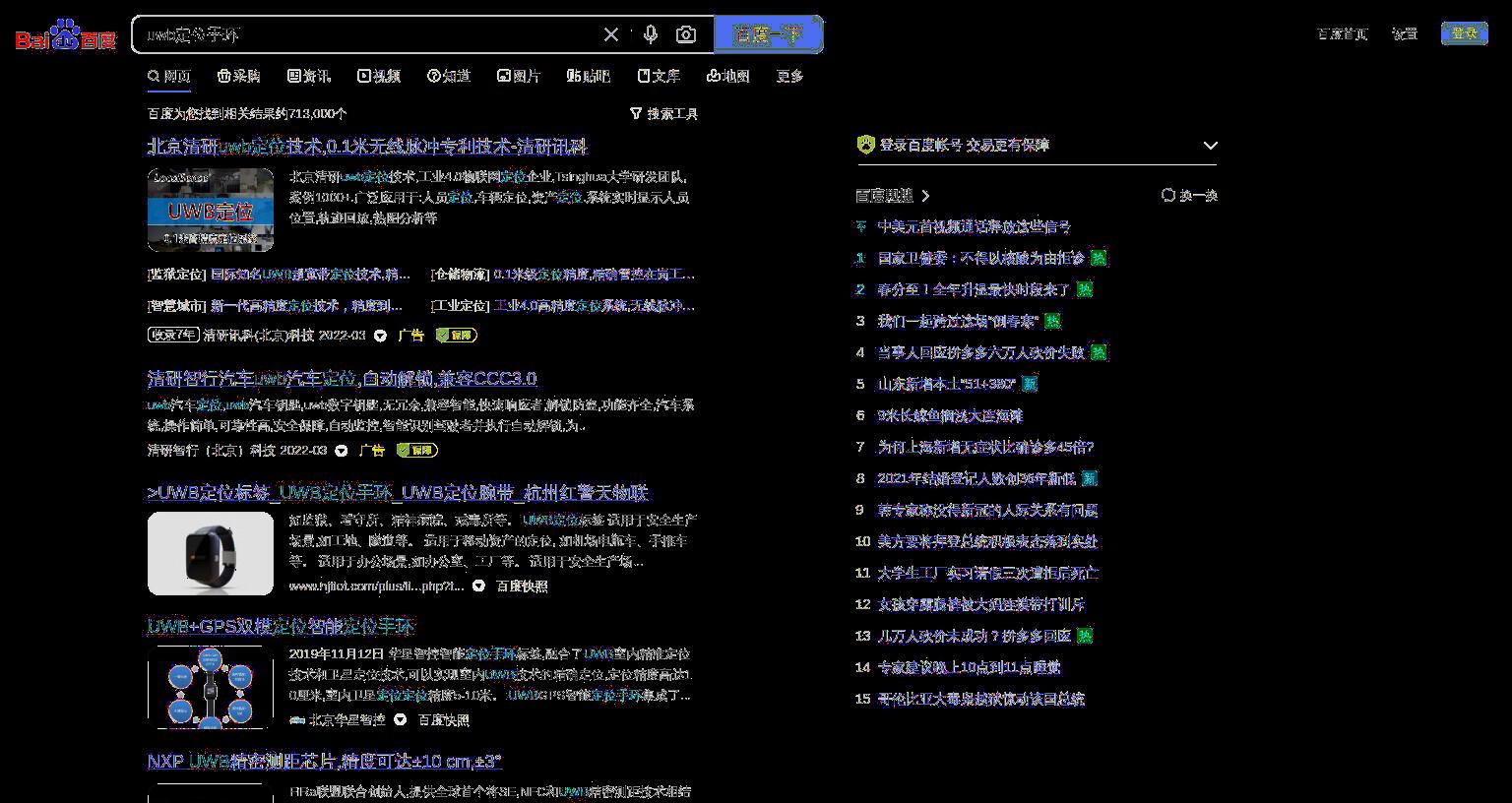Click the 登录 login button
The width and height of the screenshot is (1512, 803).
pyautogui.click(x=1465, y=33)
